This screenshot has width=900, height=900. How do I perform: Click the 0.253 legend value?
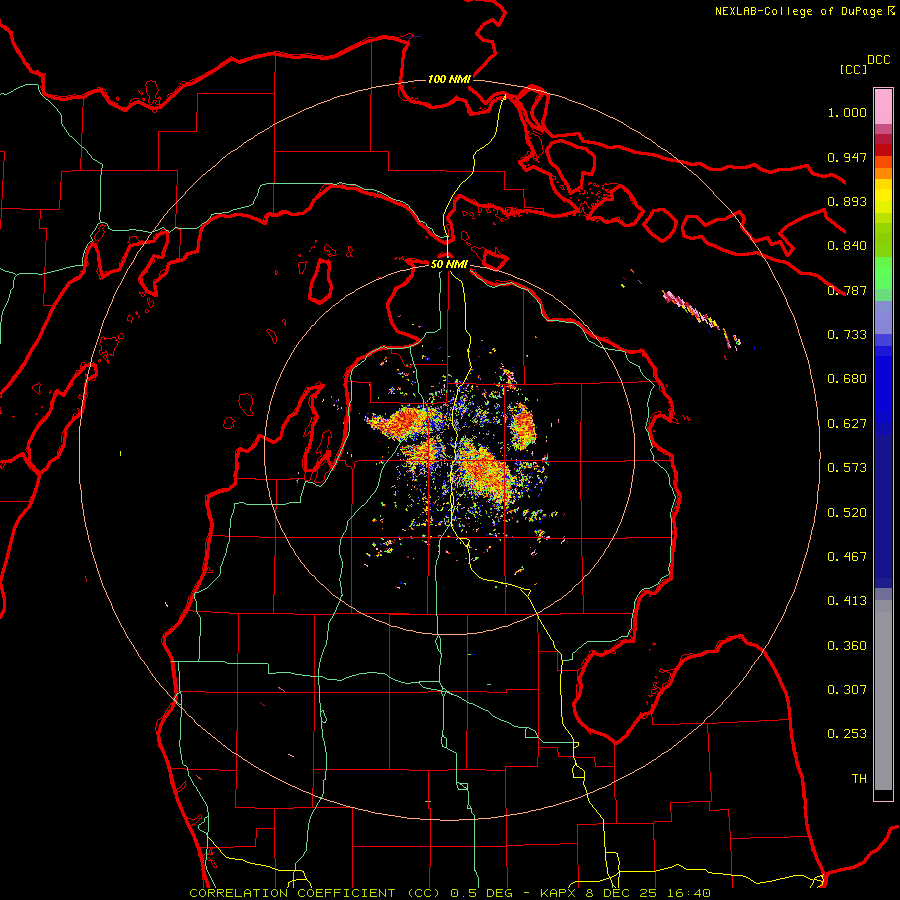(847, 734)
